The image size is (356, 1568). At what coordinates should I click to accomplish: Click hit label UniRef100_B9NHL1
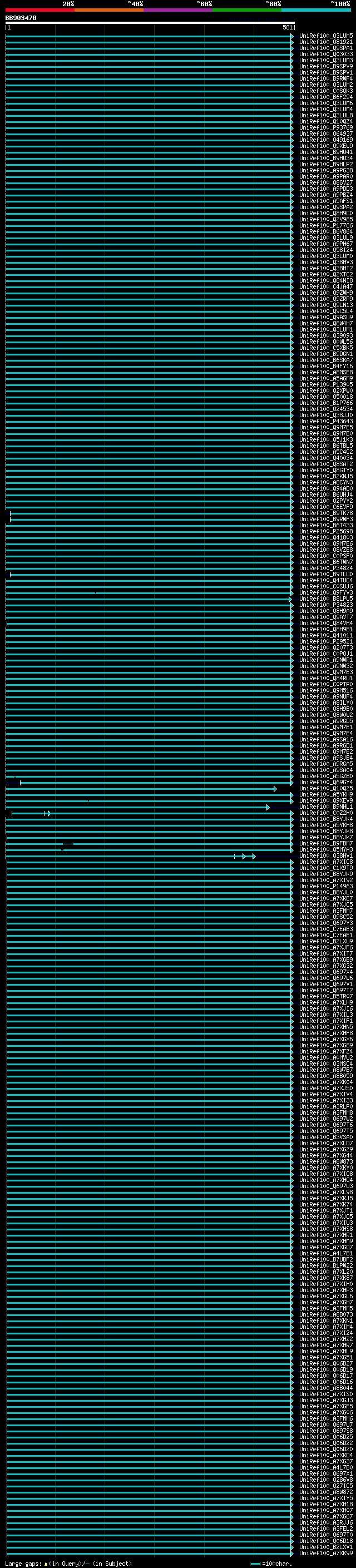coord(326,807)
